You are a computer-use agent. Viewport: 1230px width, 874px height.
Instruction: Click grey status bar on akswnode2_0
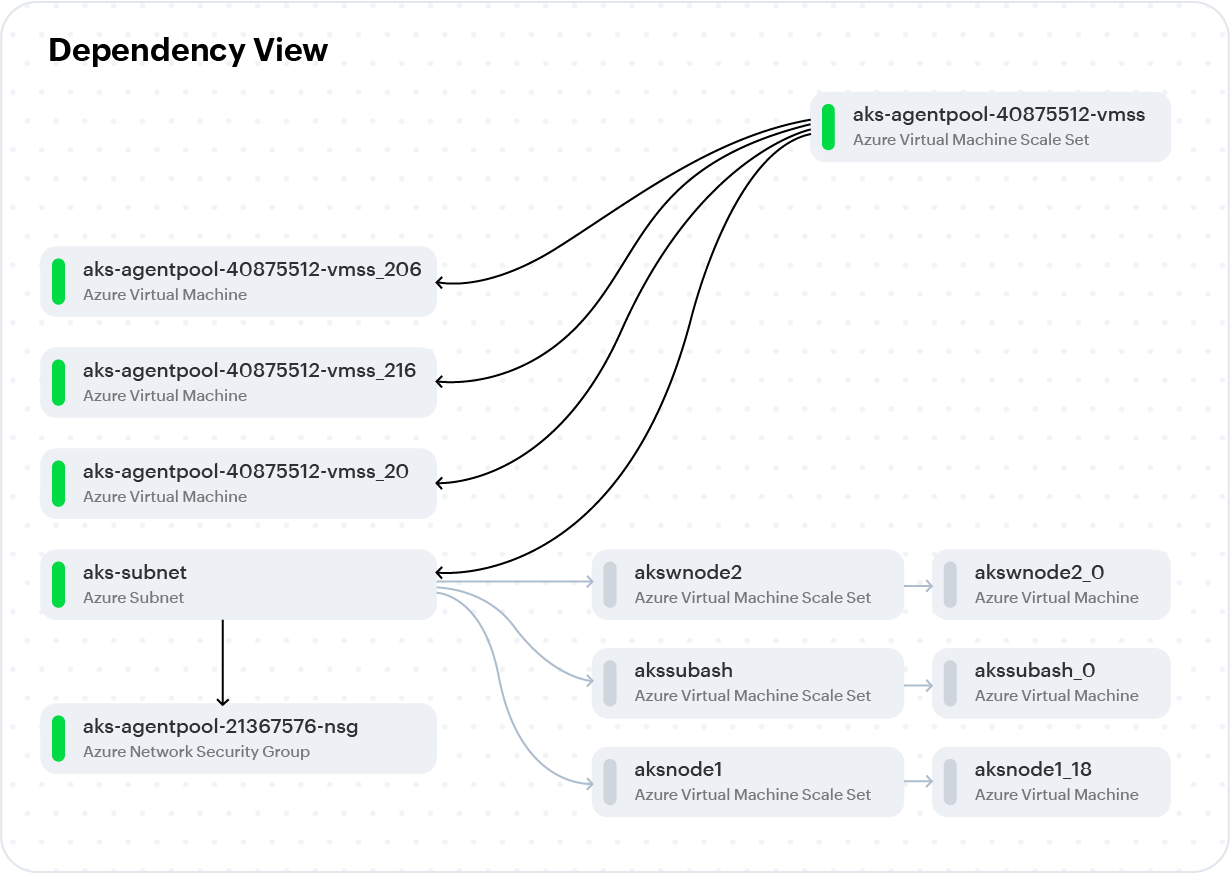(x=950, y=585)
